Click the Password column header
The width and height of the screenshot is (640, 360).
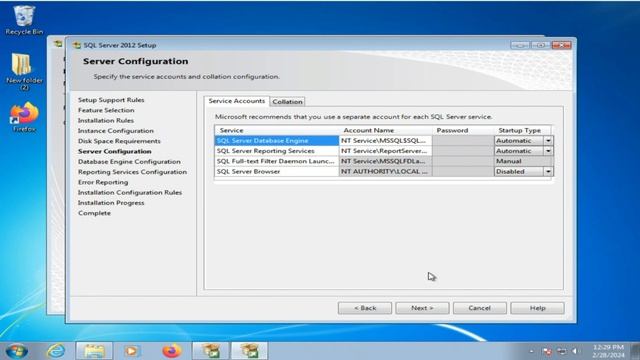coord(463,130)
